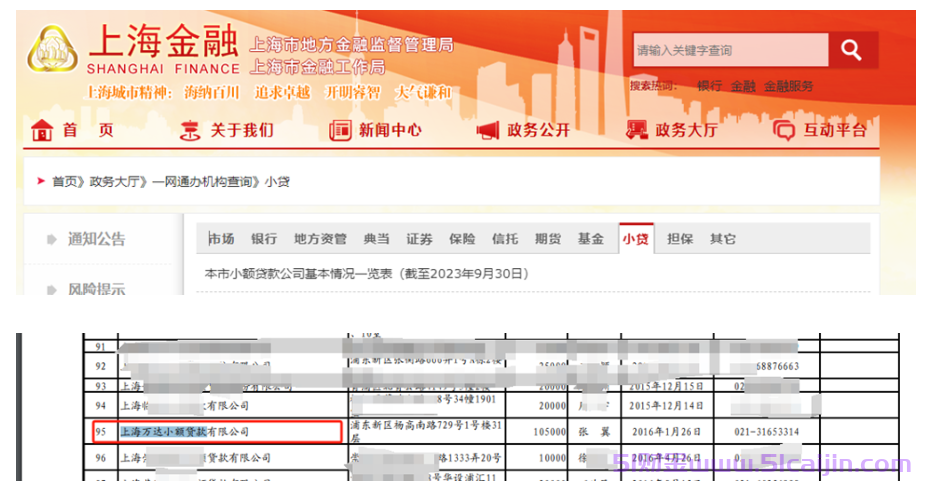This screenshot has width=930, height=492.
Task: Click the red magnifier search button
Action: pyautogui.click(x=852, y=50)
